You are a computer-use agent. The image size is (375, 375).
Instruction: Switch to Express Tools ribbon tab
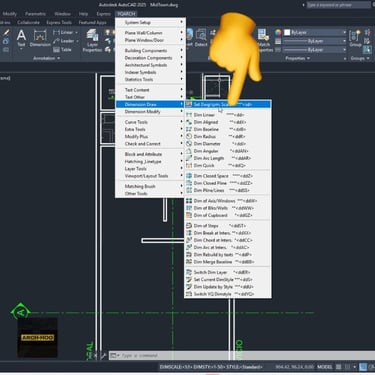tap(59, 22)
